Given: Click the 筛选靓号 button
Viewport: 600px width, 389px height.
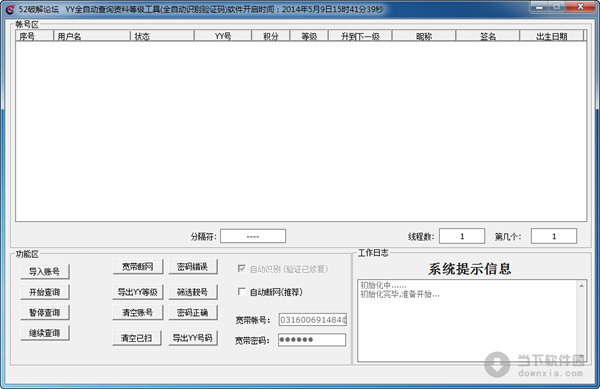Looking at the screenshot, I should (193, 292).
